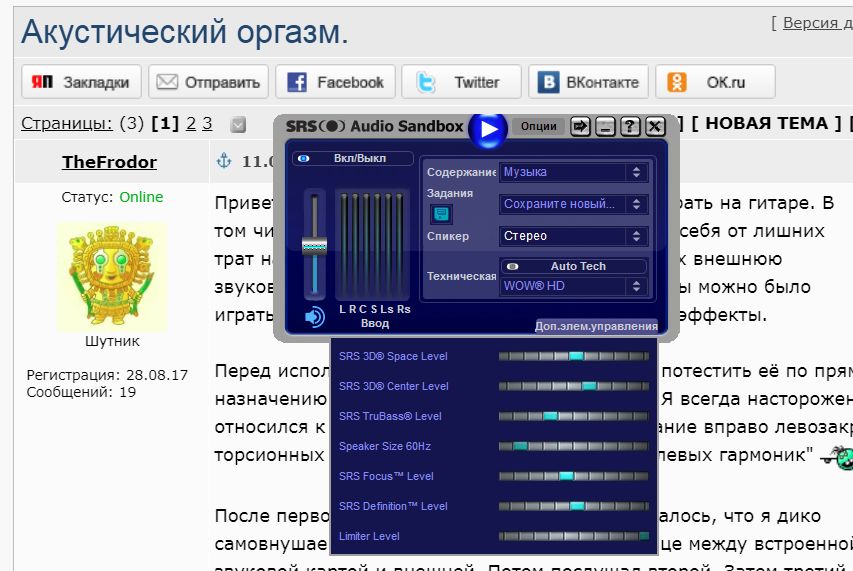Screen dimensions: 853x571
Task: Click the arrow icon next to Опции
Action: pyautogui.click(x=581, y=126)
